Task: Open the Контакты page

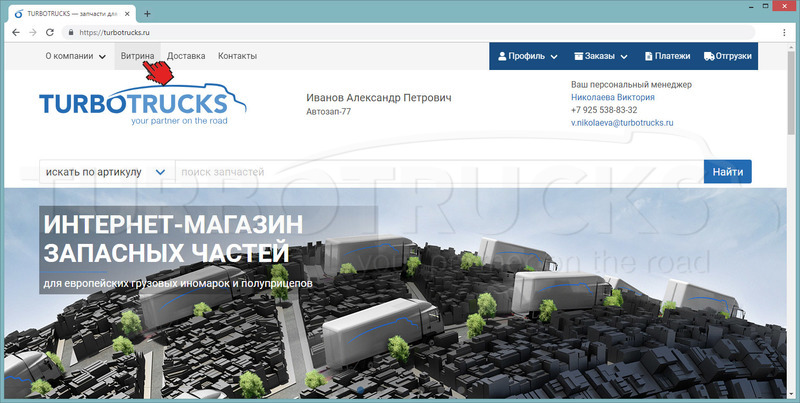Action: [237, 56]
